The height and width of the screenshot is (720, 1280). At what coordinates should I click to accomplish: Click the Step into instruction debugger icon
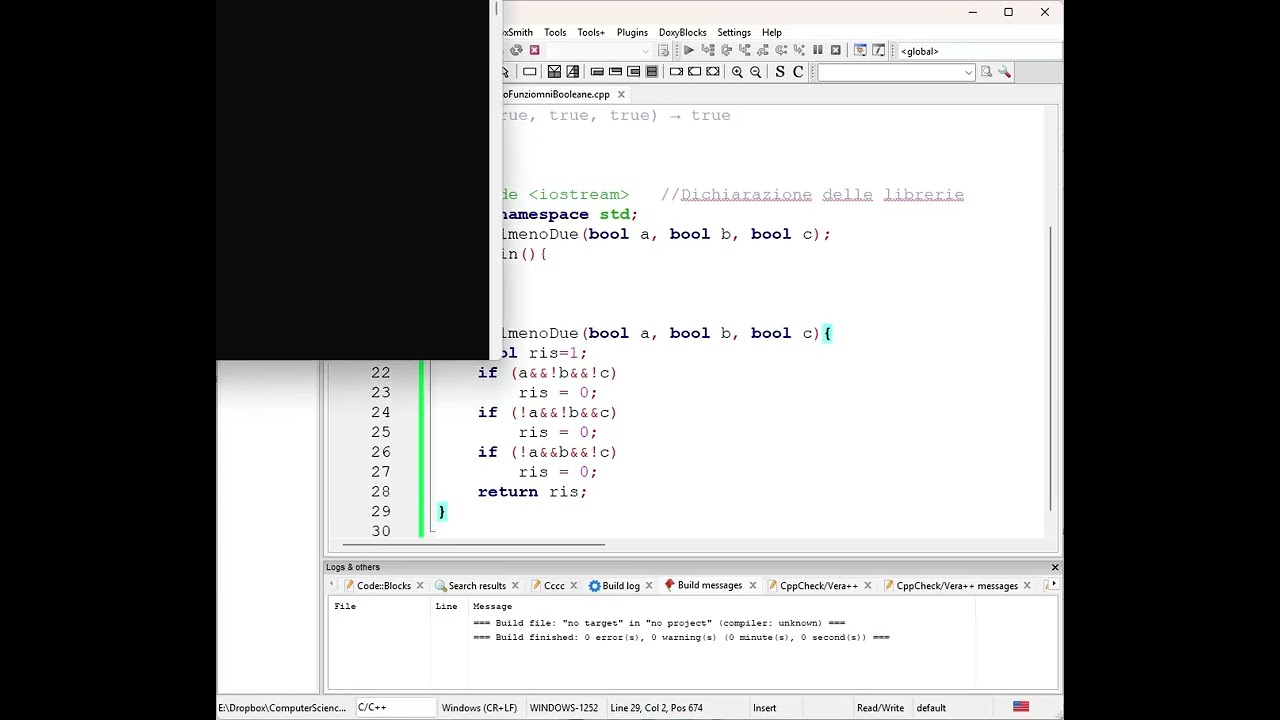tap(799, 50)
